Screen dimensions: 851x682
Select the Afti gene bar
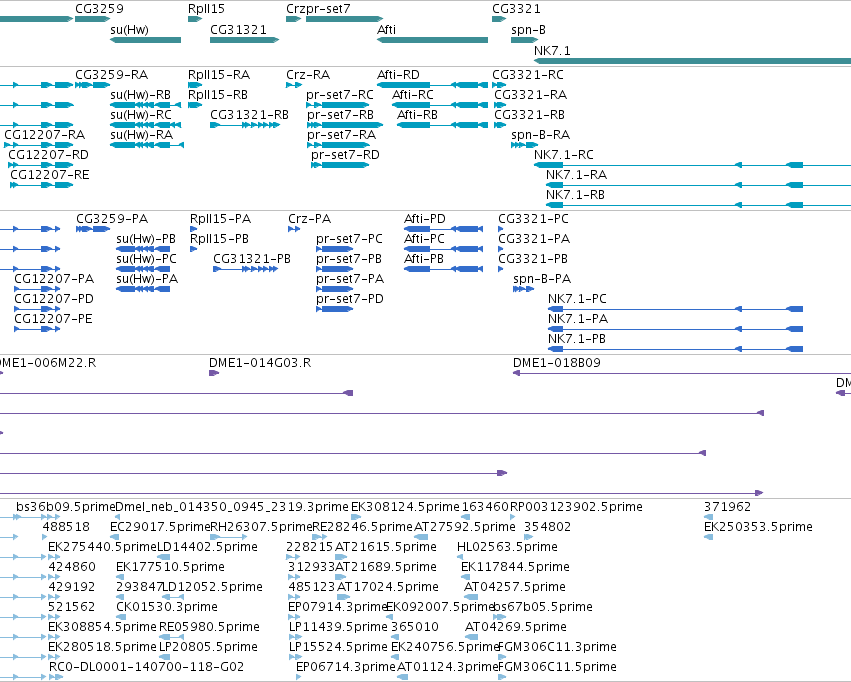(x=433, y=40)
